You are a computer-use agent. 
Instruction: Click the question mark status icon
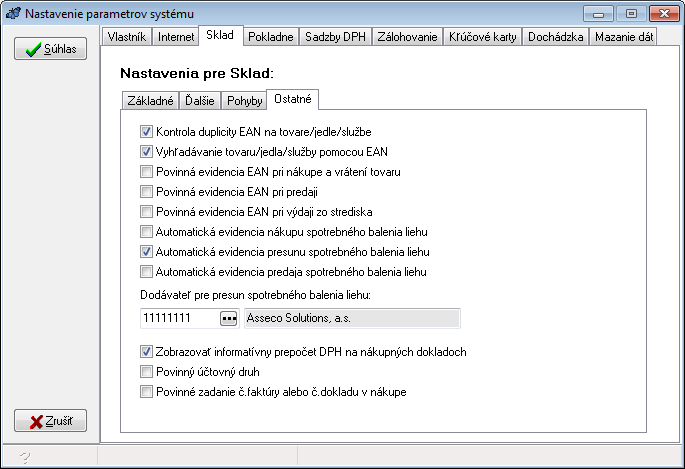[25, 457]
